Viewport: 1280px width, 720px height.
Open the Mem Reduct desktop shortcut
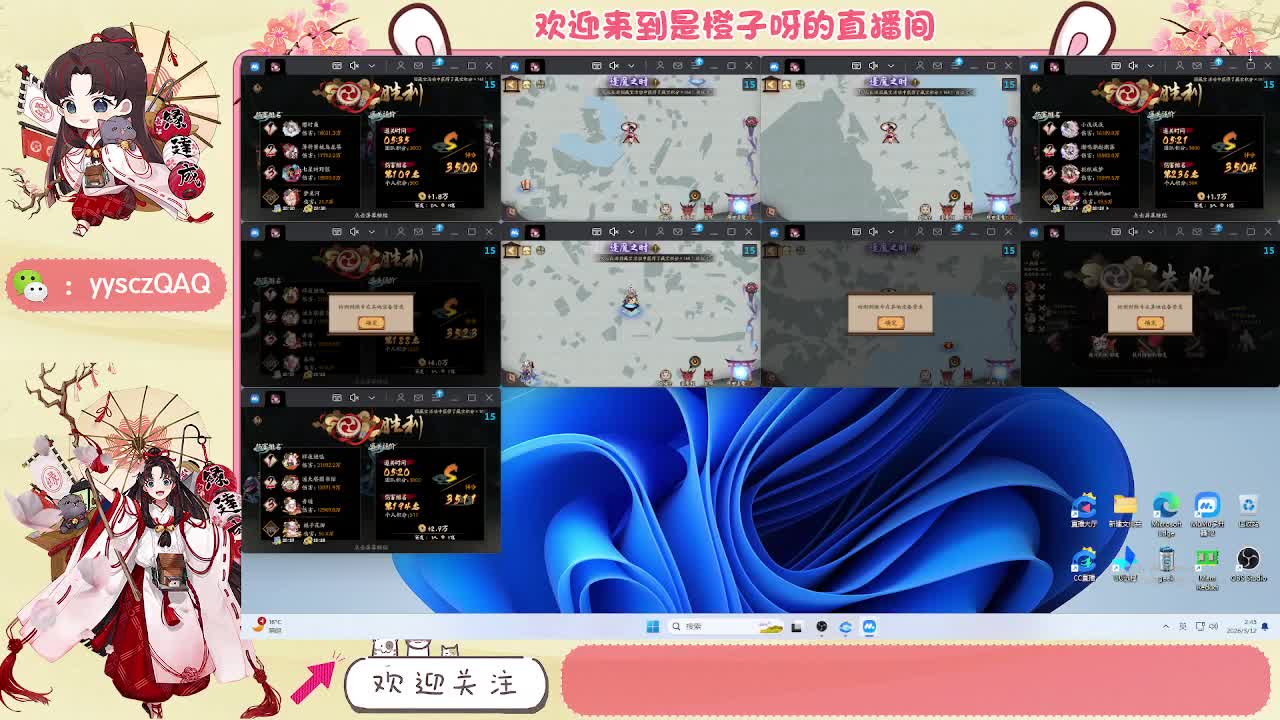click(x=1207, y=567)
